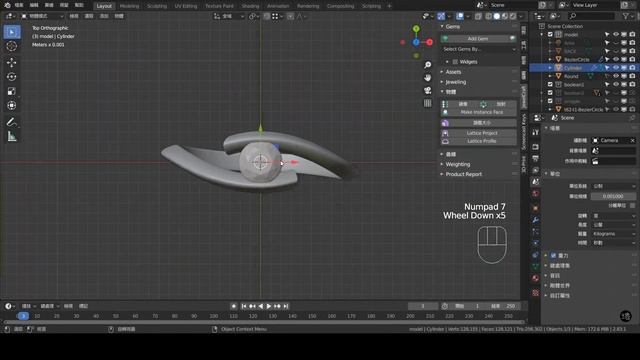Viewport: 640px width, 360px height.
Task: Open the Shading workspace tab
Action: click(250, 6)
